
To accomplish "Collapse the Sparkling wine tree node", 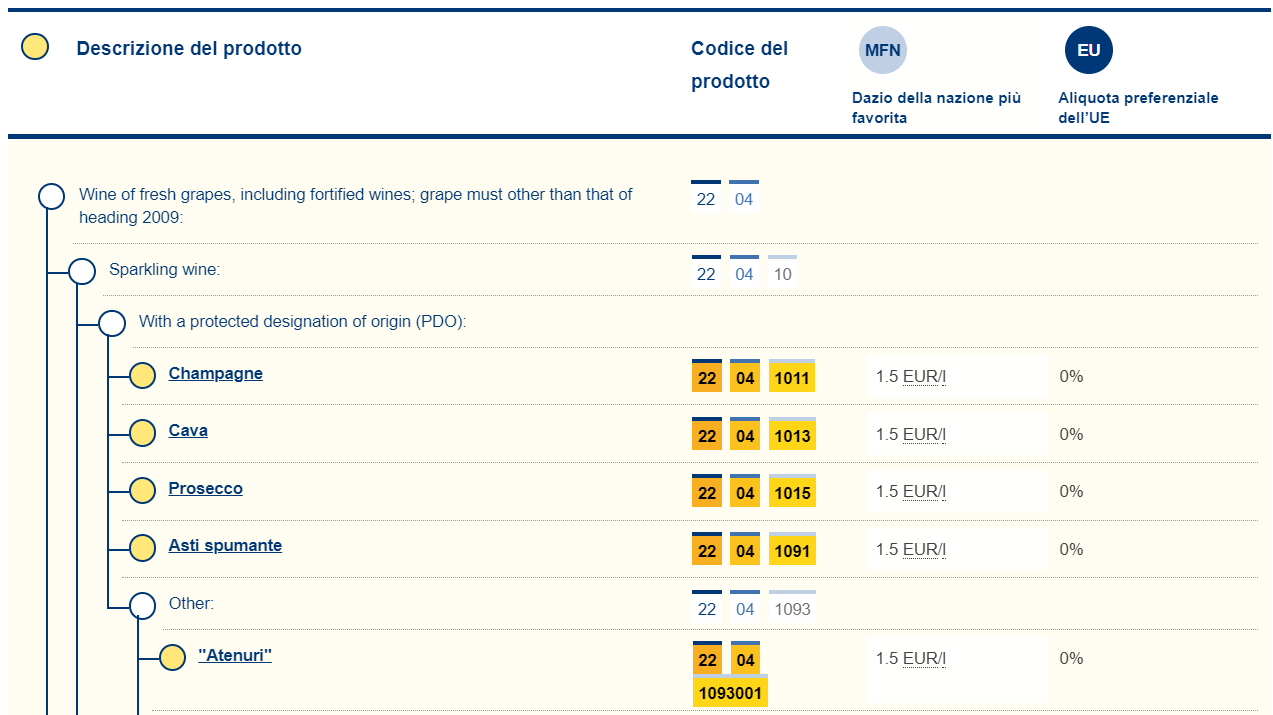I will click(x=82, y=271).
